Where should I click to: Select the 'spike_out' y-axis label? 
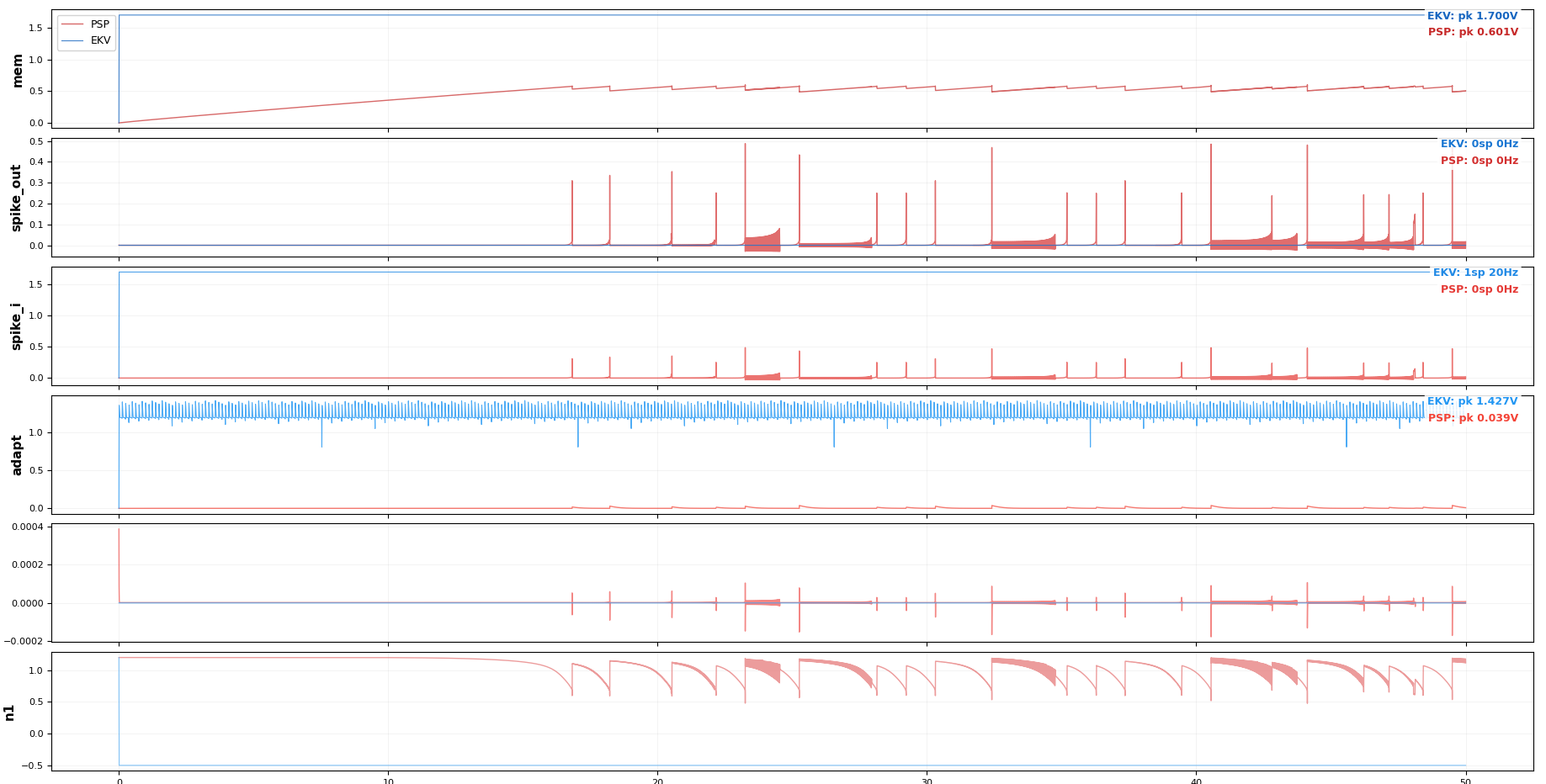[16, 199]
